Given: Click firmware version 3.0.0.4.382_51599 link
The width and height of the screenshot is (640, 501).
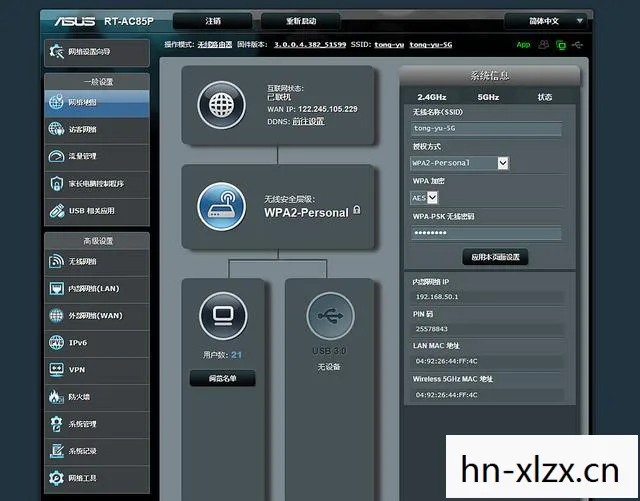Looking at the screenshot, I should [x=310, y=45].
